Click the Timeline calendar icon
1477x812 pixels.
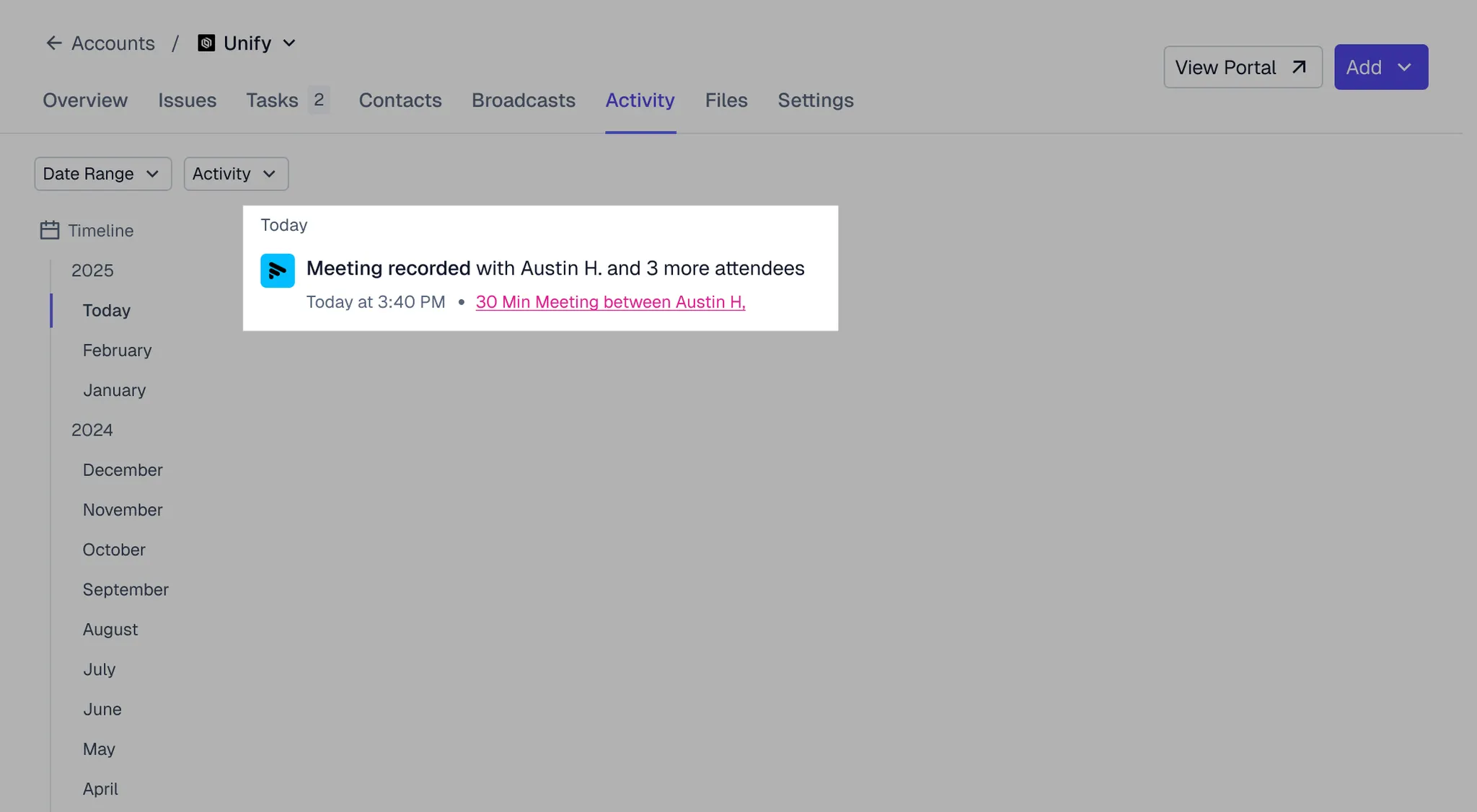(49, 231)
